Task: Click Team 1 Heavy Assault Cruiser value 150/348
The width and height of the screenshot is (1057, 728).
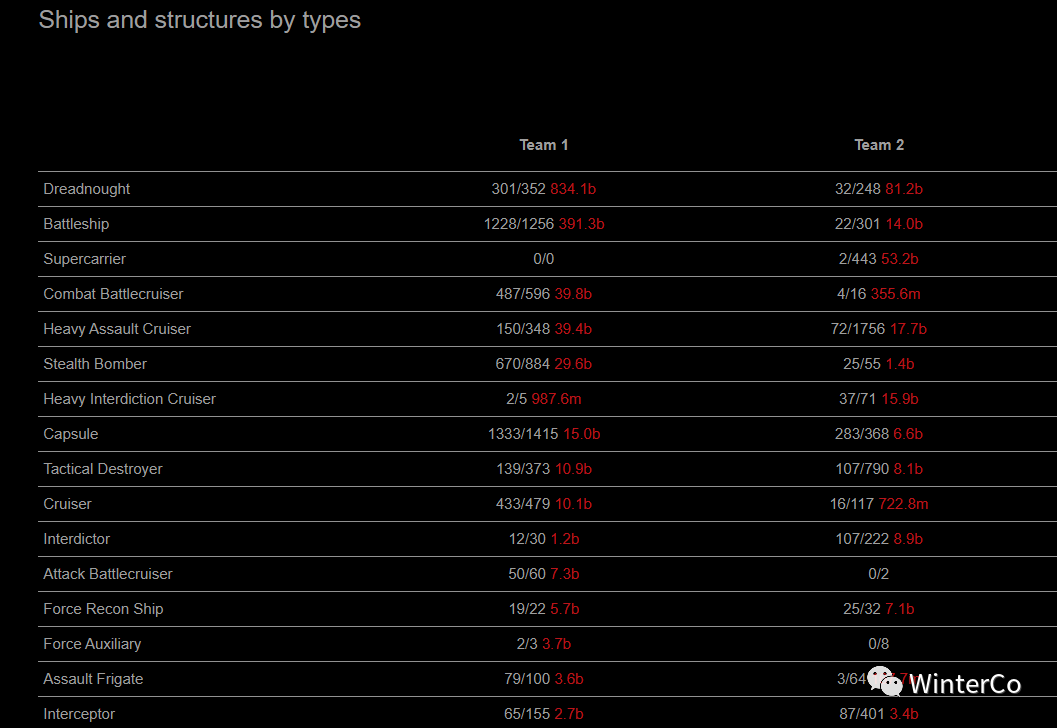Action: (x=522, y=329)
